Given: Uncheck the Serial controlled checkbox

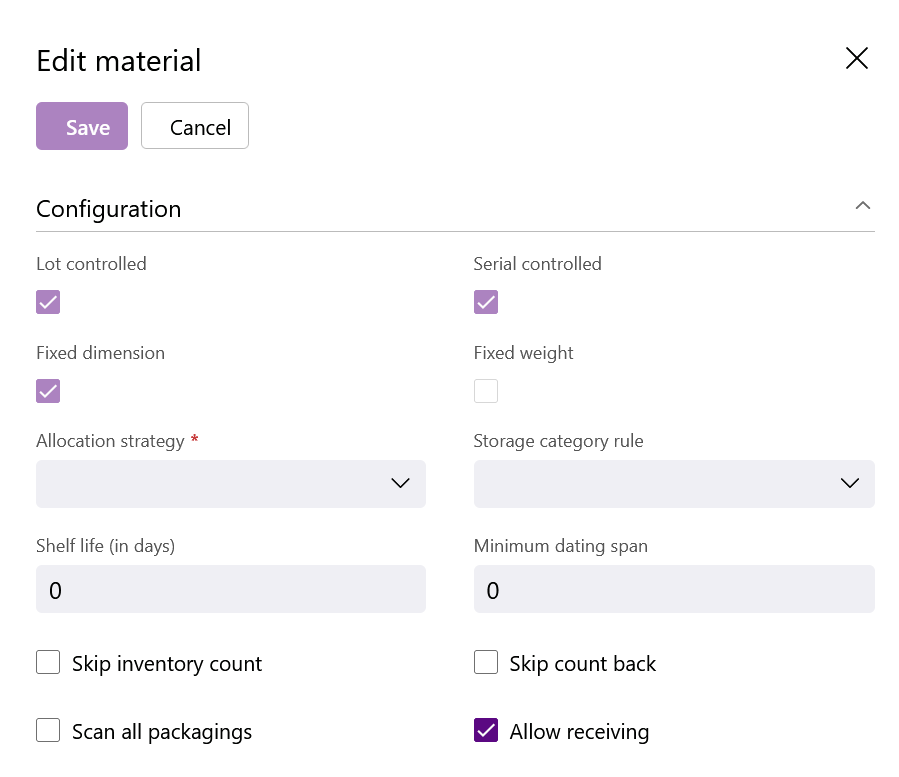Looking at the screenshot, I should click(486, 302).
